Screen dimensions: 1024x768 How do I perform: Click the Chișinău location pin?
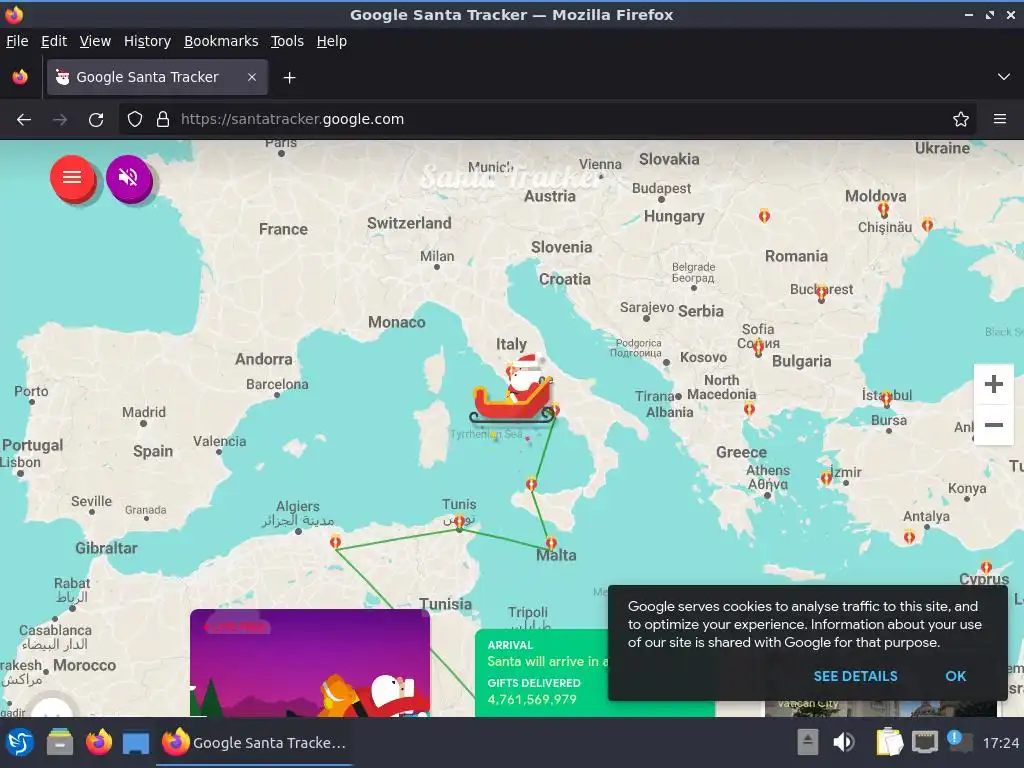pos(883,210)
